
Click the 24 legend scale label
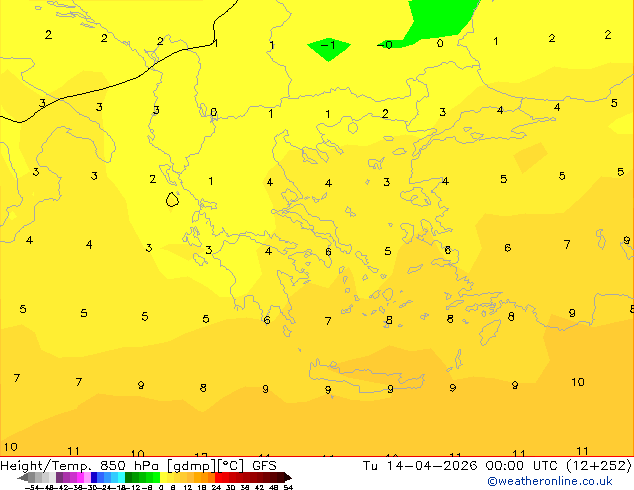click(216, 487)
